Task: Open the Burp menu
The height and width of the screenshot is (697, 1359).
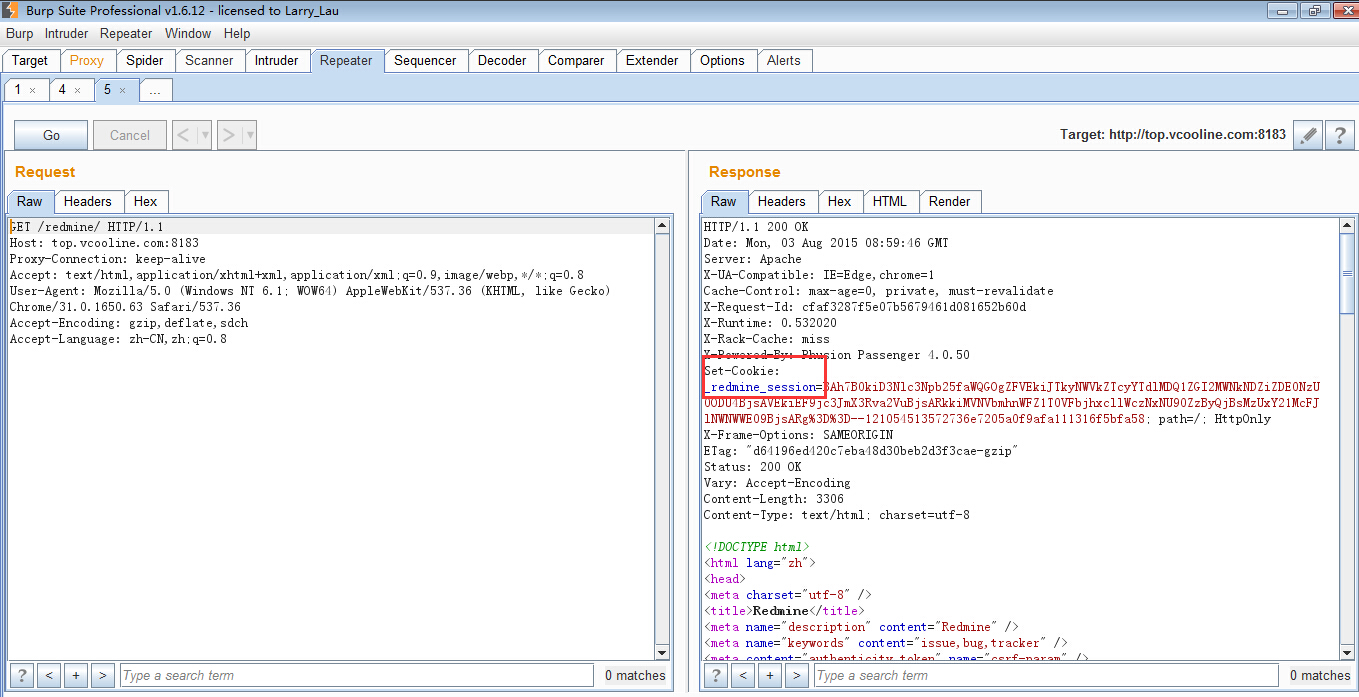Action: [x=19, y=33]
